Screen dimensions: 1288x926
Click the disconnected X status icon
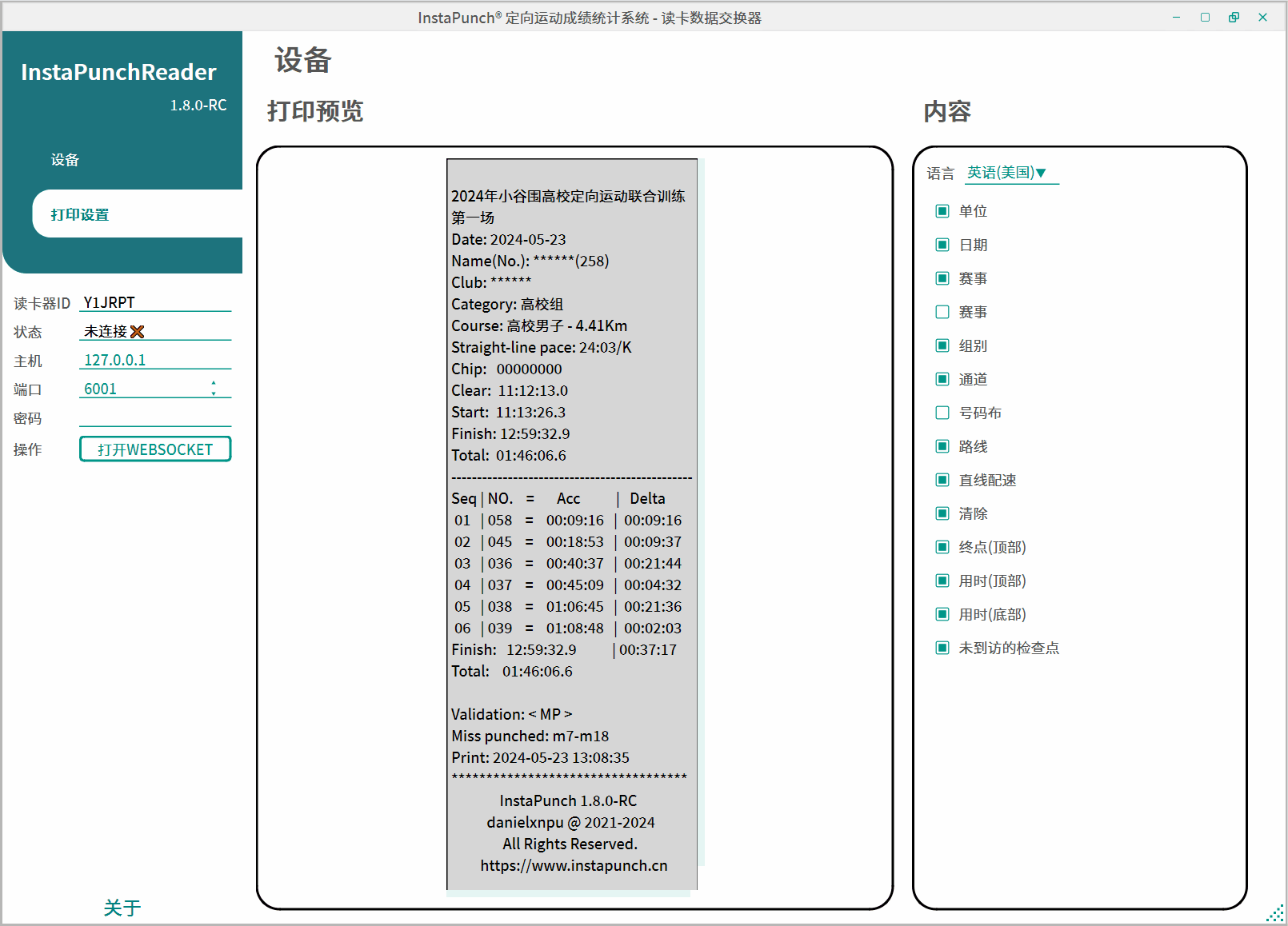click(138, 332)
